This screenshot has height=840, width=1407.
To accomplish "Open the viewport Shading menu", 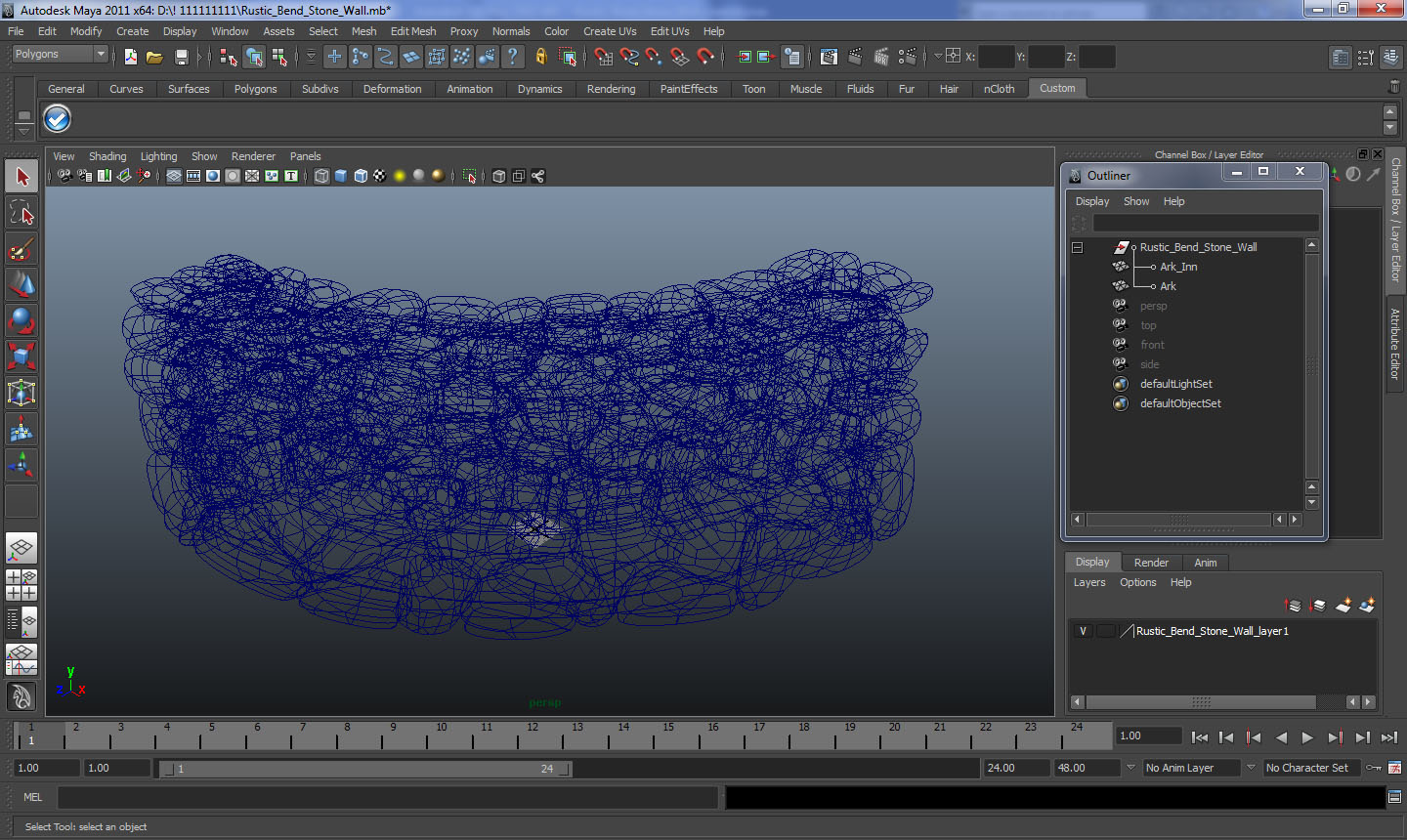I will click(x=107, y=156).
